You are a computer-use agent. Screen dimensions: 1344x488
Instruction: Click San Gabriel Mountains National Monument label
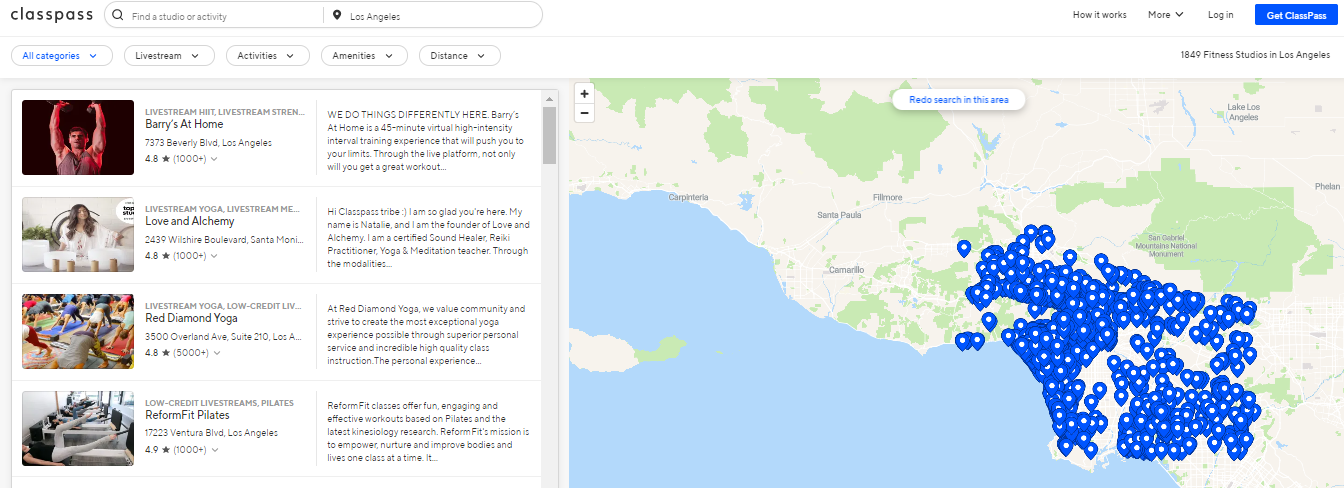click(1165, 245)
